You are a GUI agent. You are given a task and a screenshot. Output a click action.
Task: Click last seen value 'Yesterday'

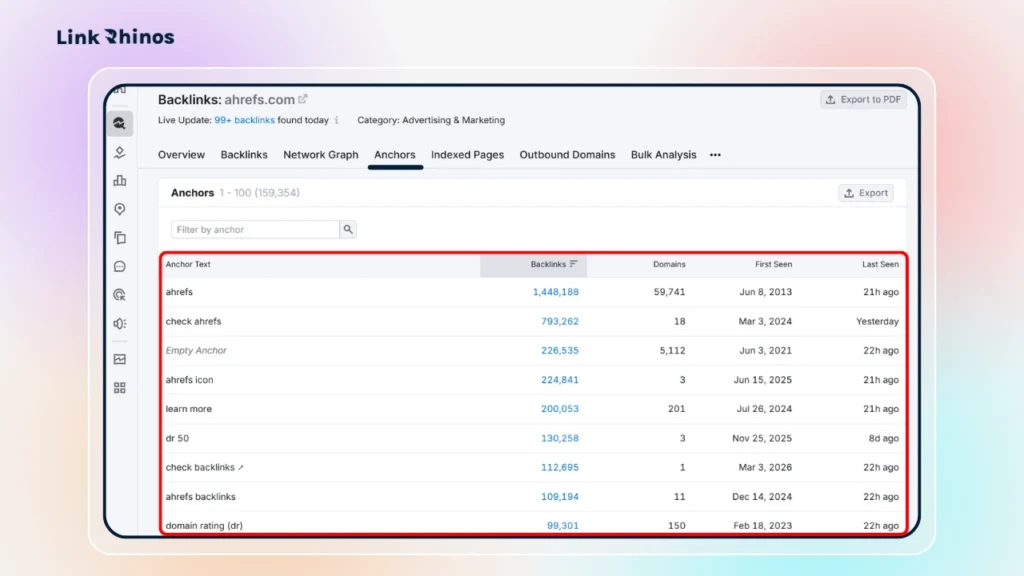877,321
